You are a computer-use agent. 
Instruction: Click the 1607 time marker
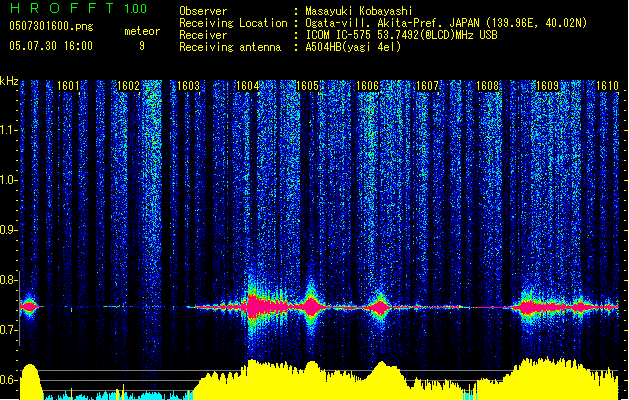point(428,87)
